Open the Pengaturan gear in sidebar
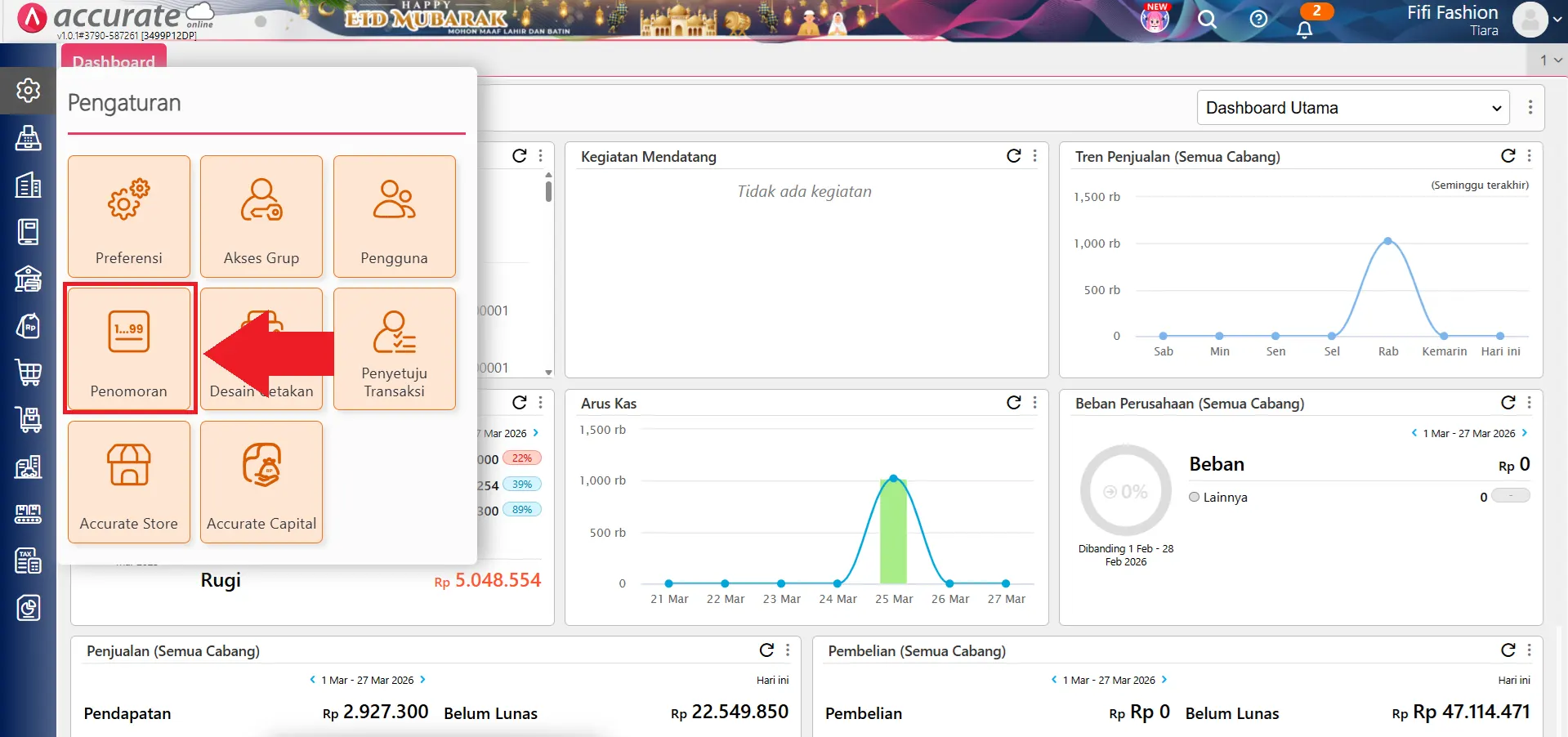 [x=29, y=90]
